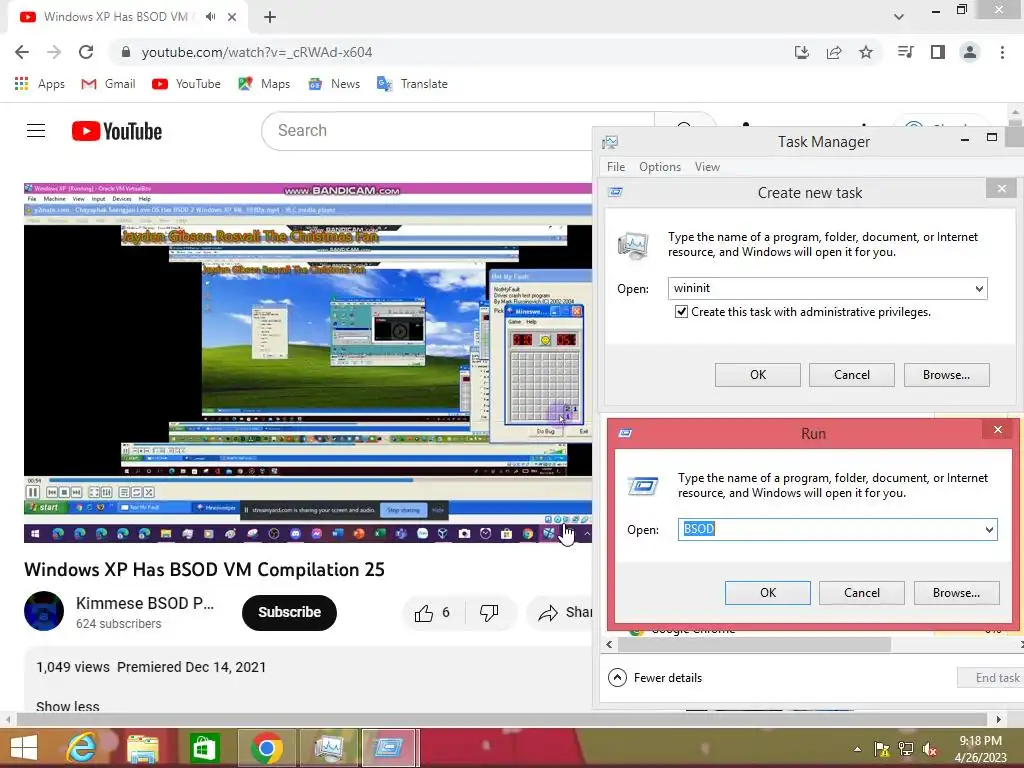
Task: Click Cancel in the Run dialog
Action: [x=861, y=593]
